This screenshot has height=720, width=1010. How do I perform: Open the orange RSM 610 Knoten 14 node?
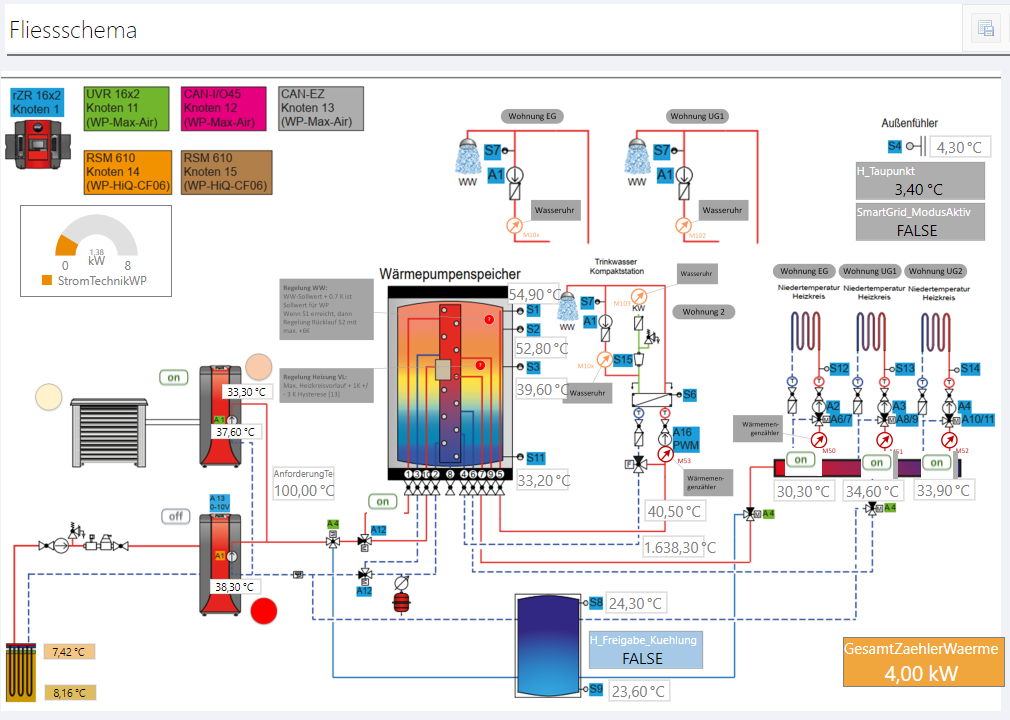pos(126,172)
